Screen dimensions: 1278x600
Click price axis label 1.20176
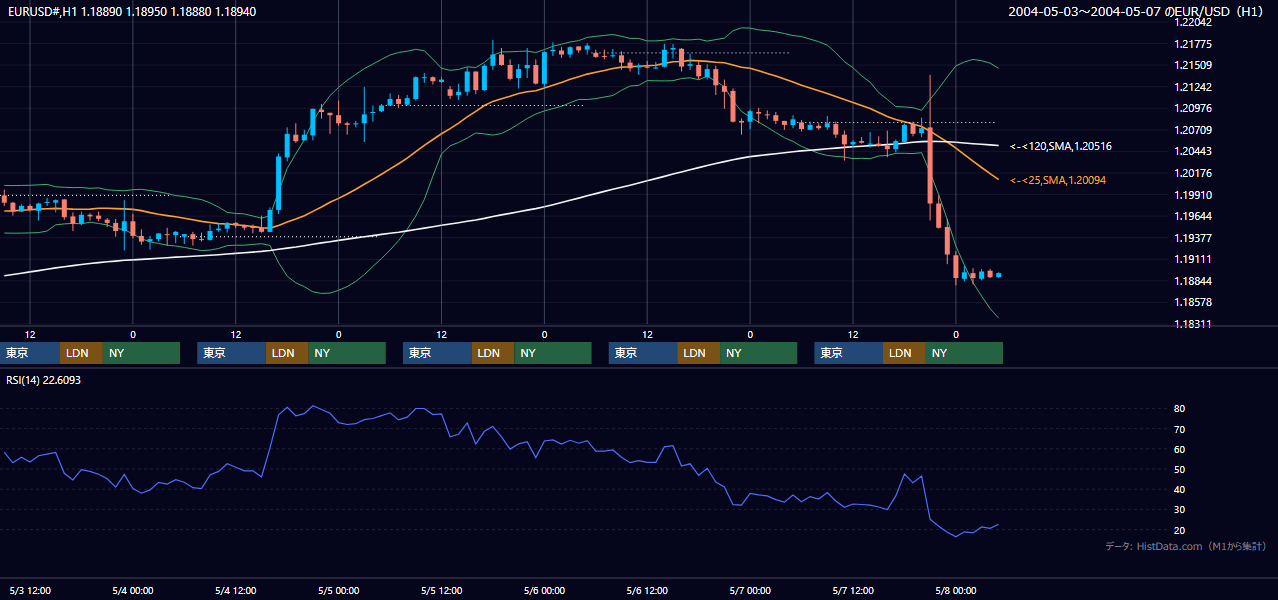(1193, 173)
